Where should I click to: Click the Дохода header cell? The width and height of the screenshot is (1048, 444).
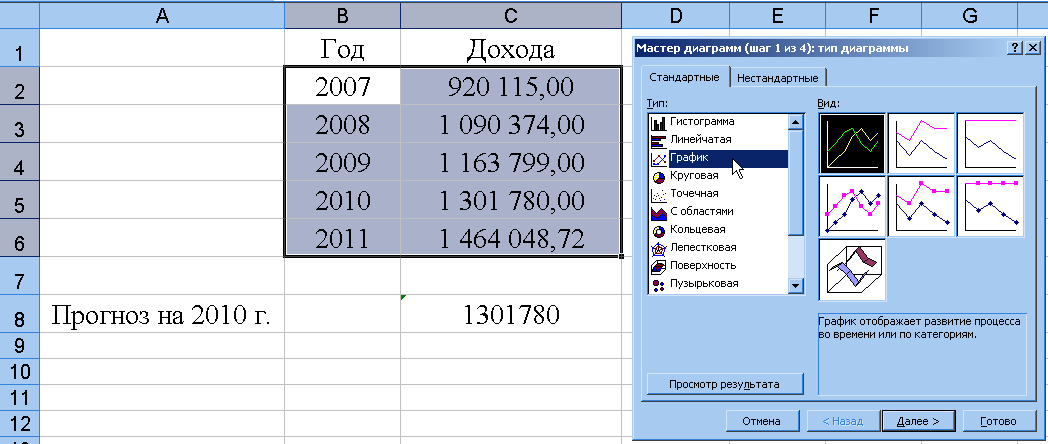[x=511, y=48]
